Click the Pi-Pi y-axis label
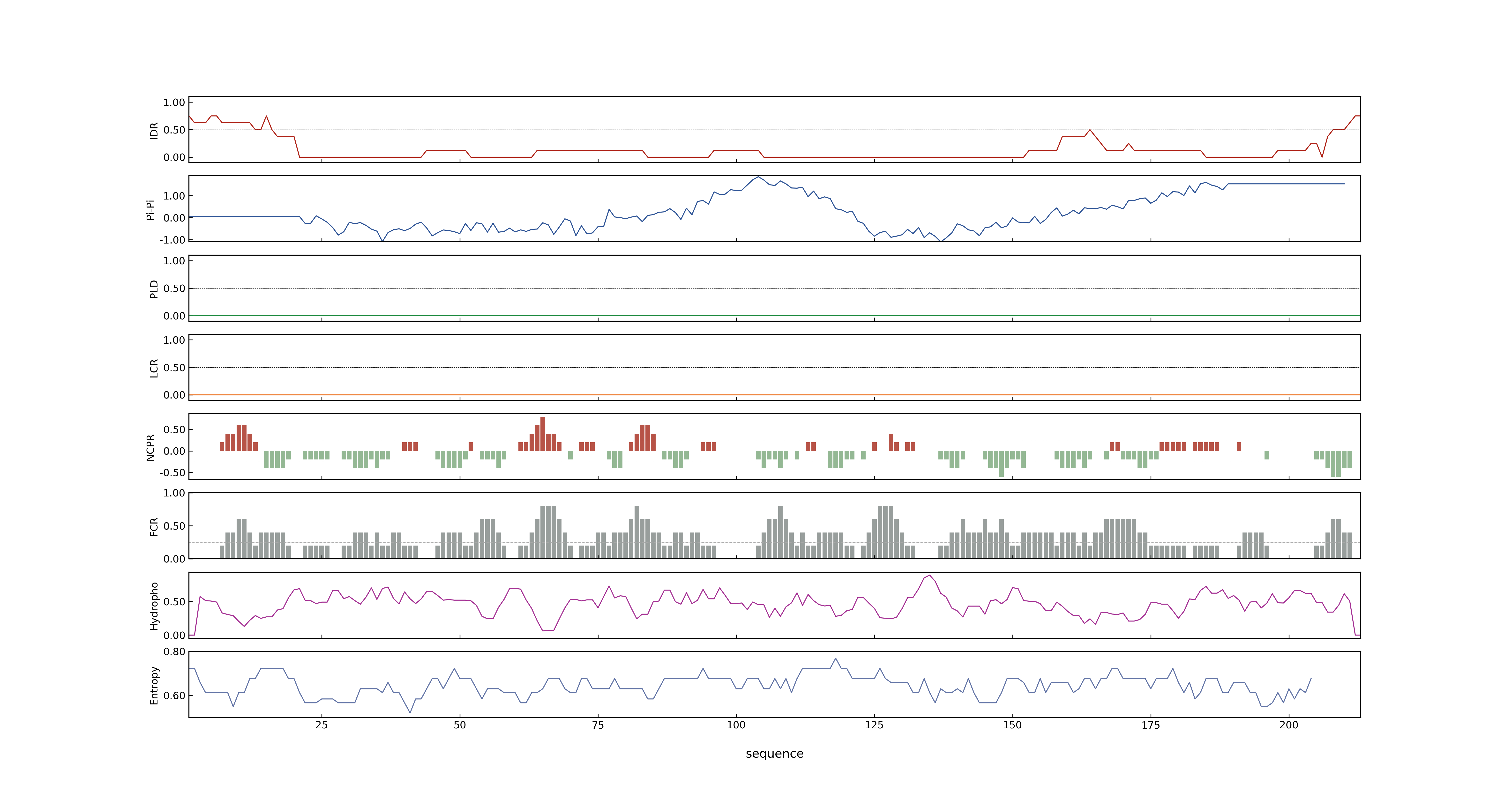 tap(150, 209)
